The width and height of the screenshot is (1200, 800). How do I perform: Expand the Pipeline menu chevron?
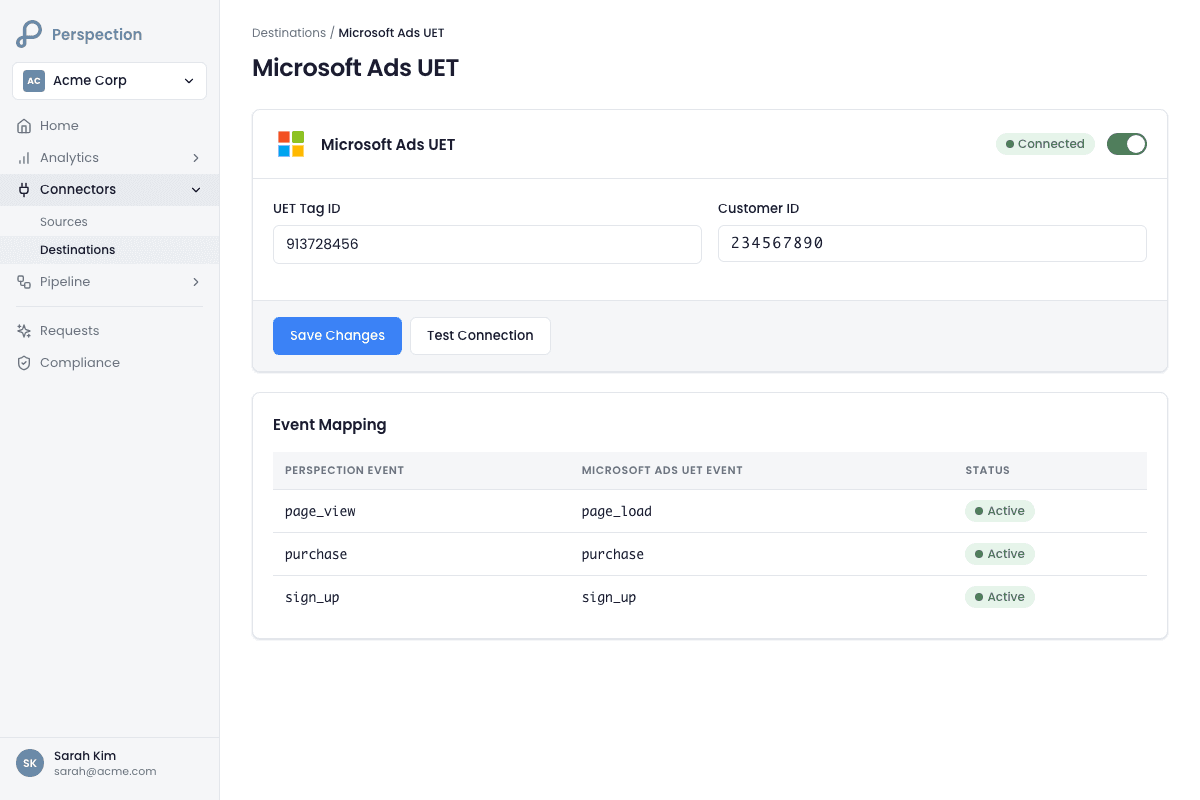[x=196, y=282]
